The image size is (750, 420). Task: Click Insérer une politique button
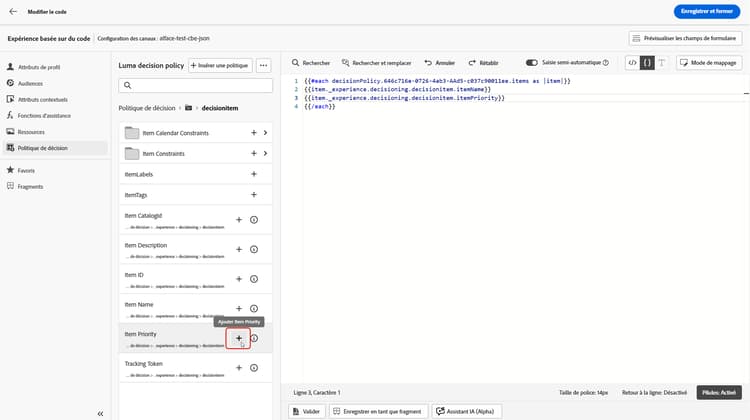coord(220,65)
